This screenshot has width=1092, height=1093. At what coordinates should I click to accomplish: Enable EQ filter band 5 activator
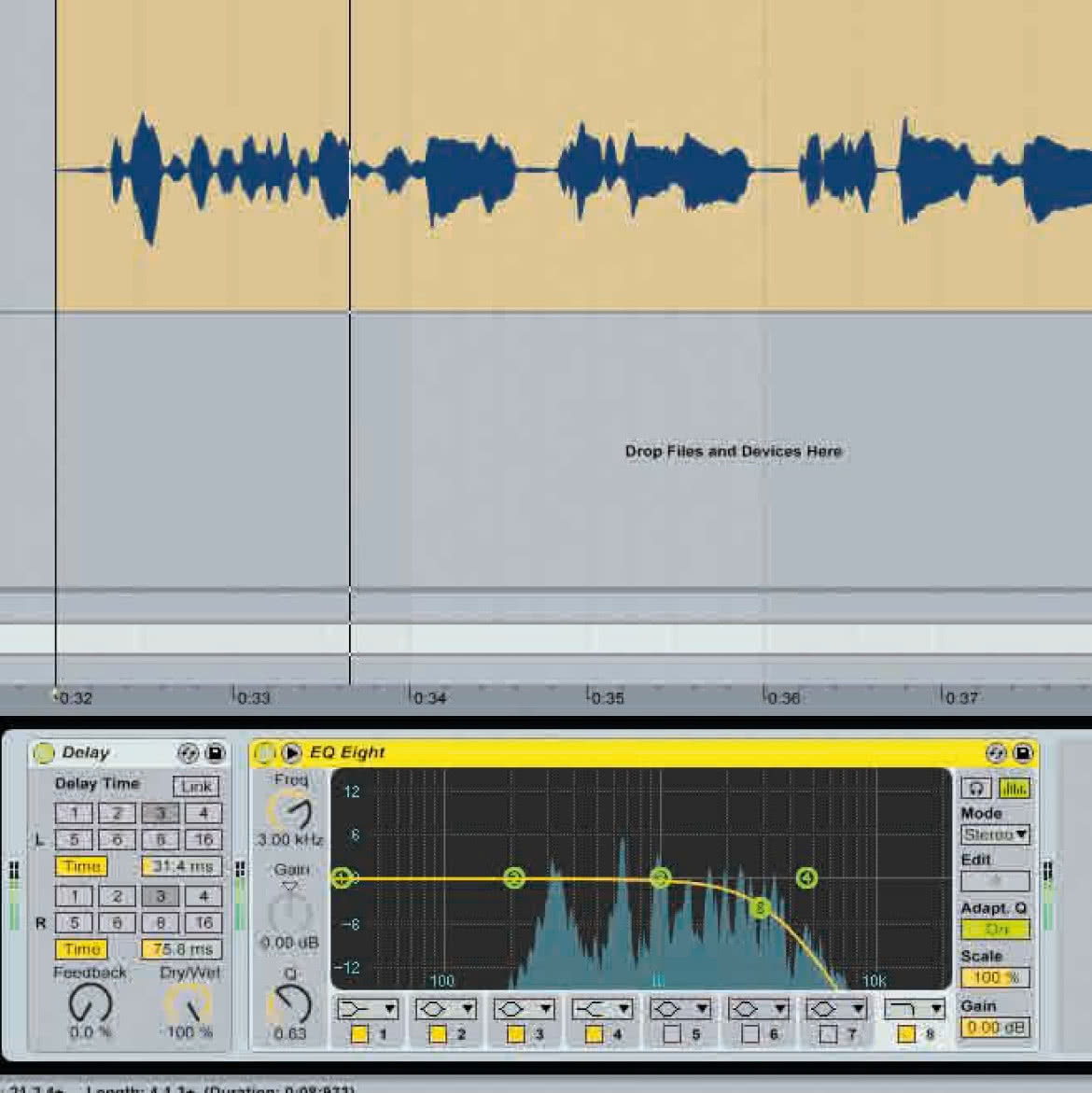tap(672, 1034)
